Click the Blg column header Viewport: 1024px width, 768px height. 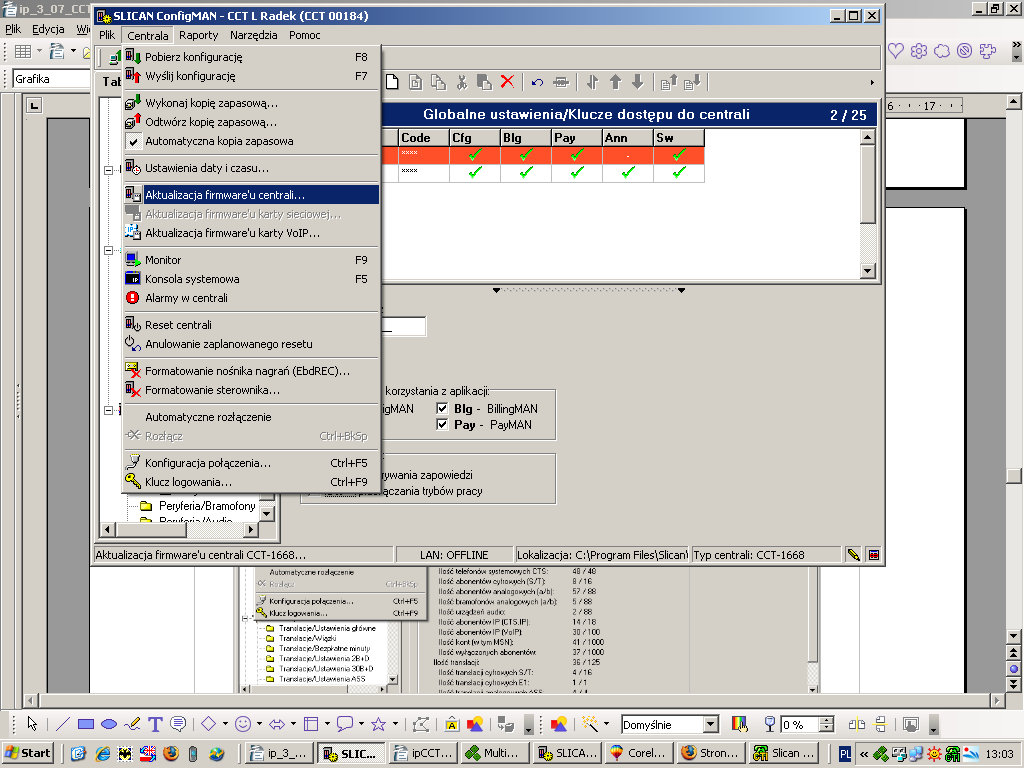(x=526, y=138)
